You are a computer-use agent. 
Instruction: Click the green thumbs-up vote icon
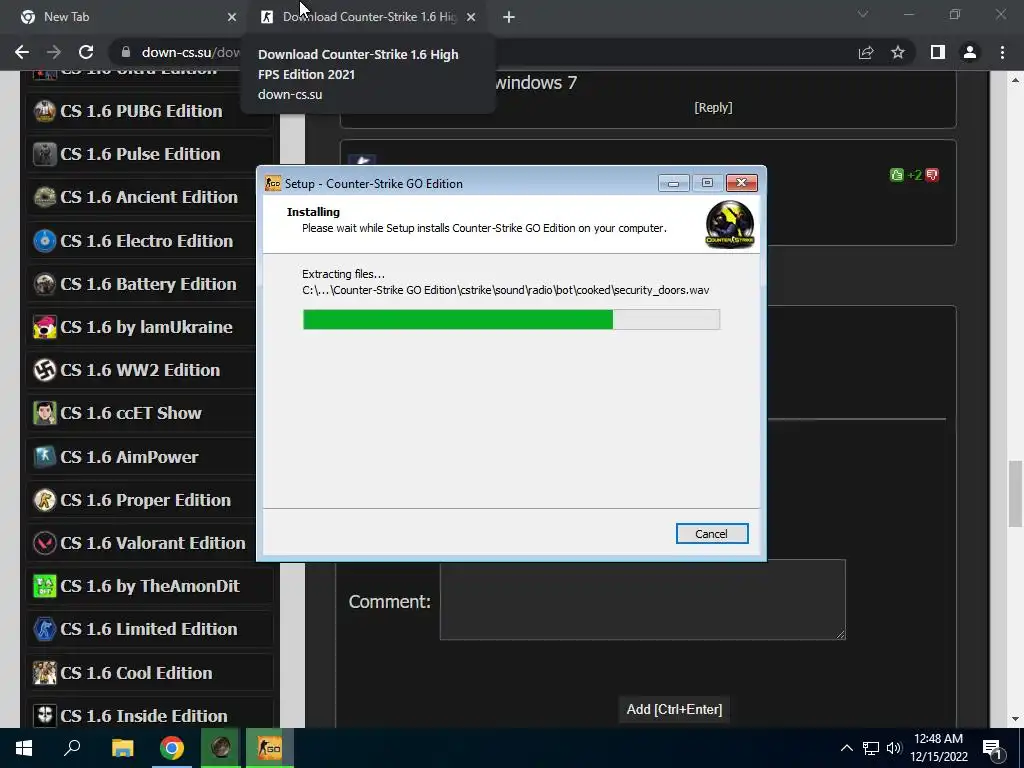(897, 175)
